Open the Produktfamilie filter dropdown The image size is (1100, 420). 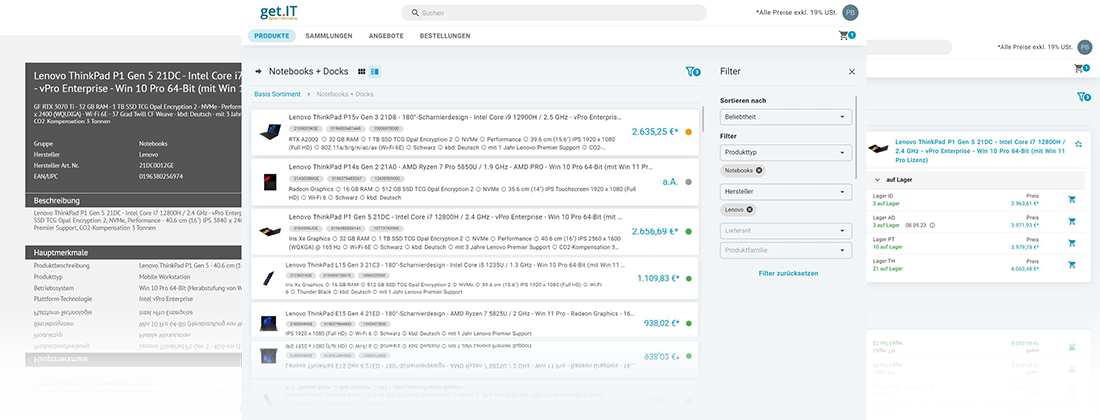point(786,250)
